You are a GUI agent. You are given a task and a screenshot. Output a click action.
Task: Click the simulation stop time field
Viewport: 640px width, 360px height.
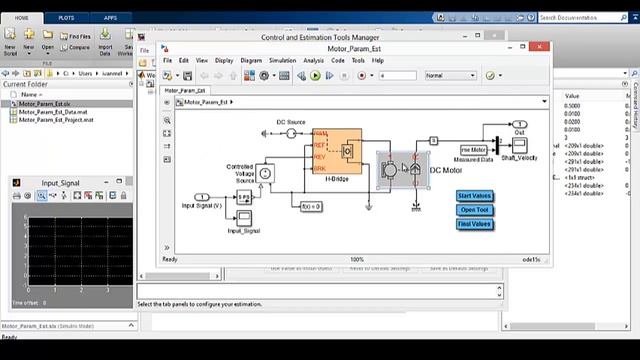point(398,76)
